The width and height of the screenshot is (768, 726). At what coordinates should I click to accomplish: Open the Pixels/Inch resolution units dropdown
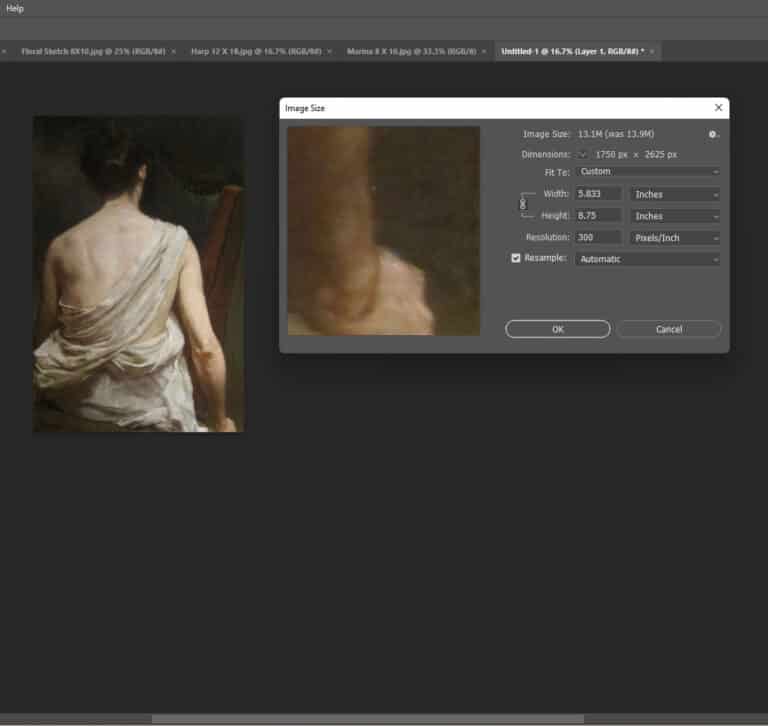675,238
